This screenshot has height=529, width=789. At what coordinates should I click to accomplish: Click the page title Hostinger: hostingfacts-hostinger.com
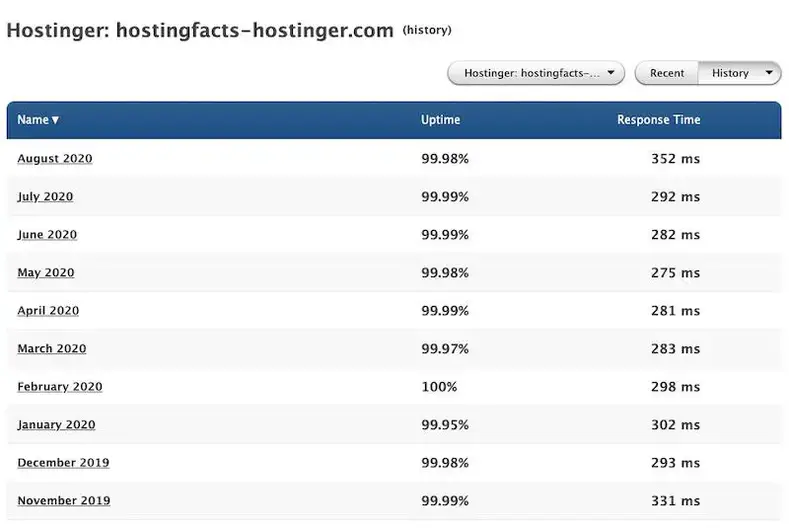pyautogui.click(x=200, y=30)
